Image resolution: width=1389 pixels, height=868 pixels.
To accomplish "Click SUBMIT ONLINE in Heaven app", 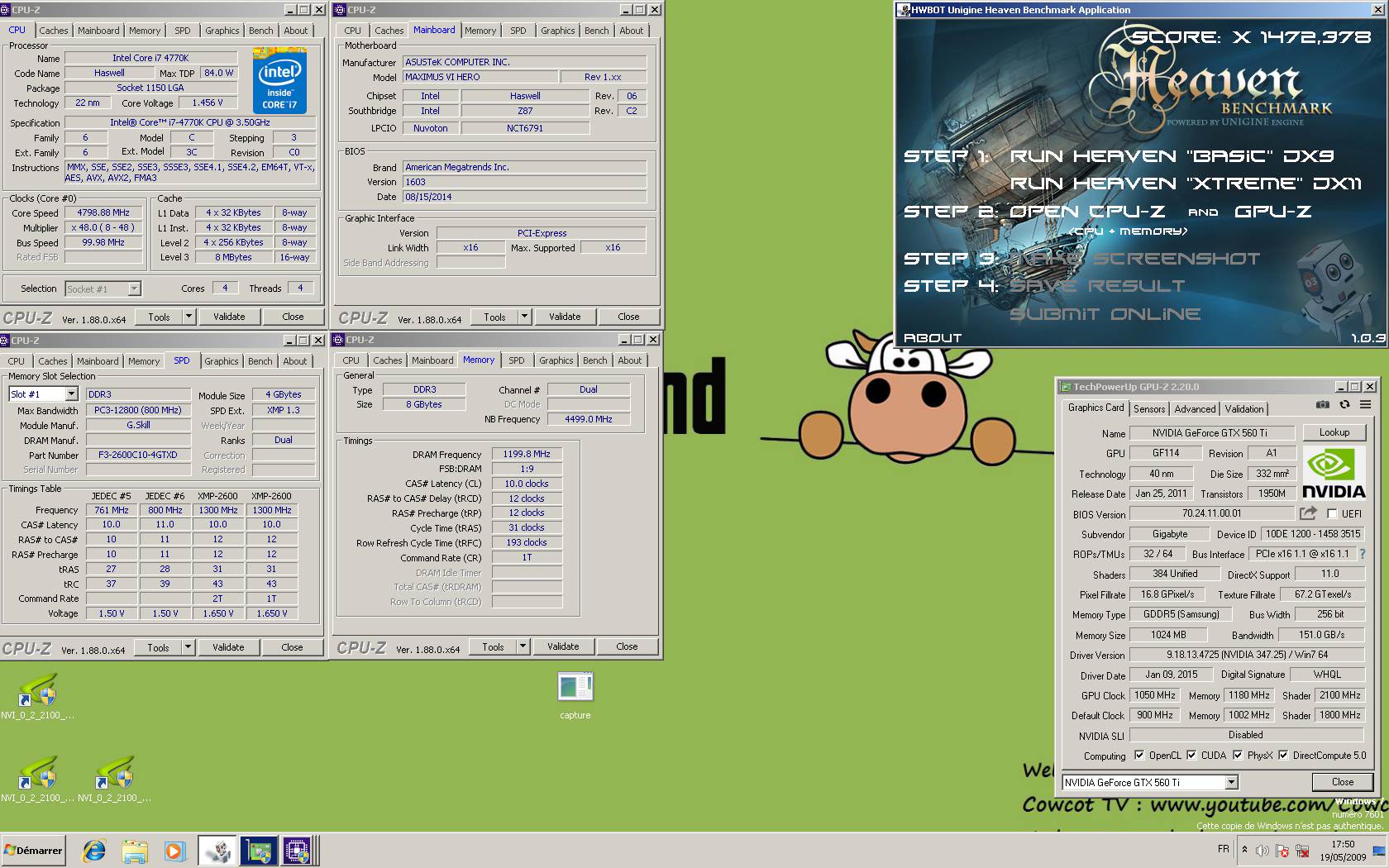I will pos(1105,314).
